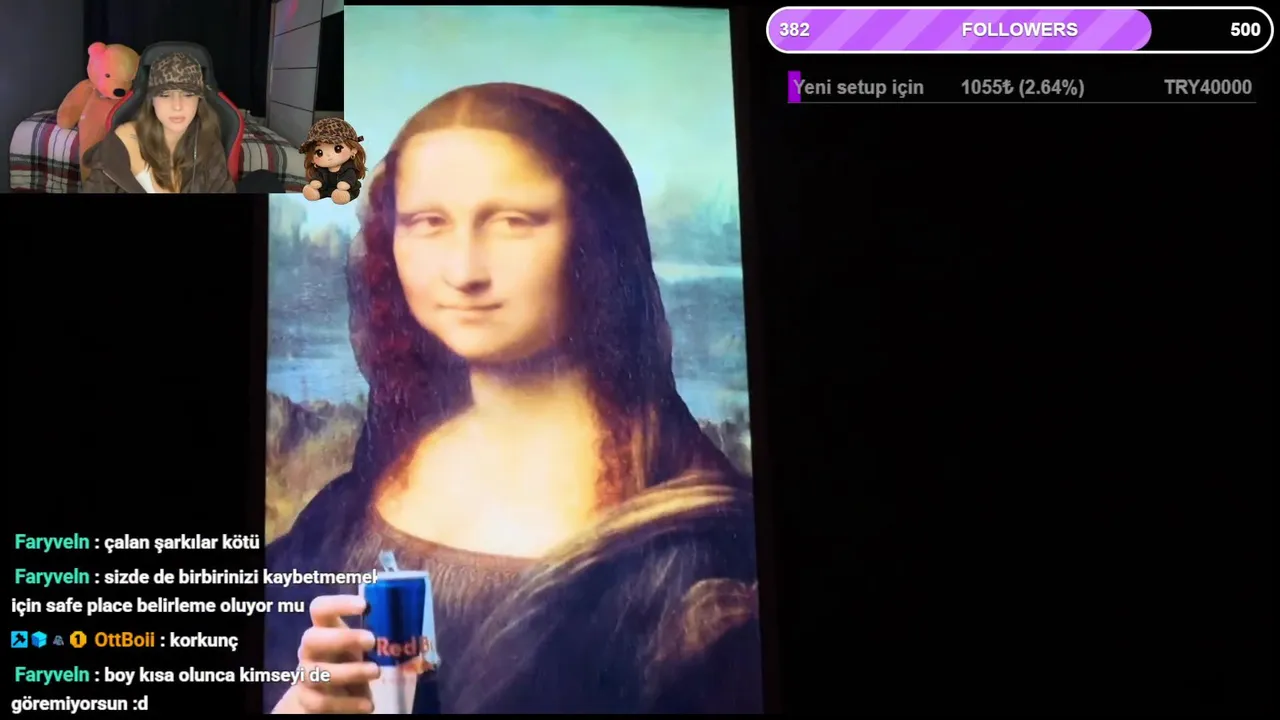Click Faryveln on the 'çalan şarkılar kötü' message
The height and width of the screenshot is (720, 1280).
point(52,542)
